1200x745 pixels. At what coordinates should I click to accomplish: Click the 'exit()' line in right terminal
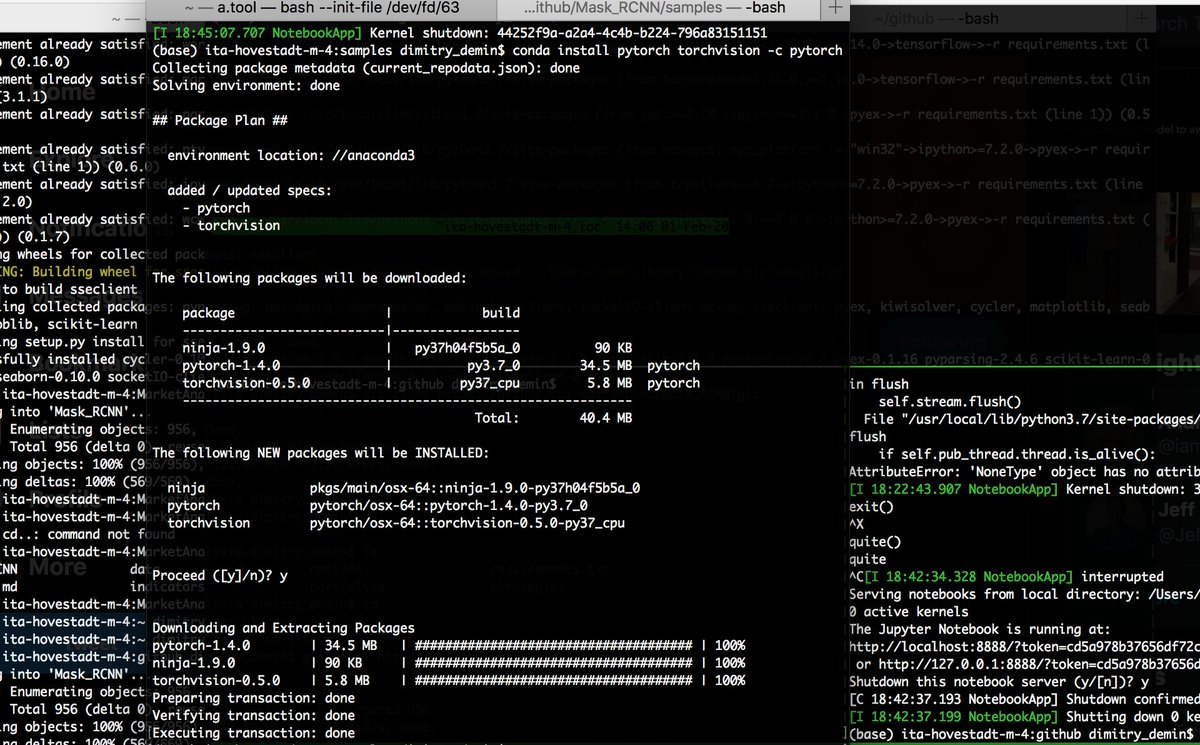click(x=872, y=507)
